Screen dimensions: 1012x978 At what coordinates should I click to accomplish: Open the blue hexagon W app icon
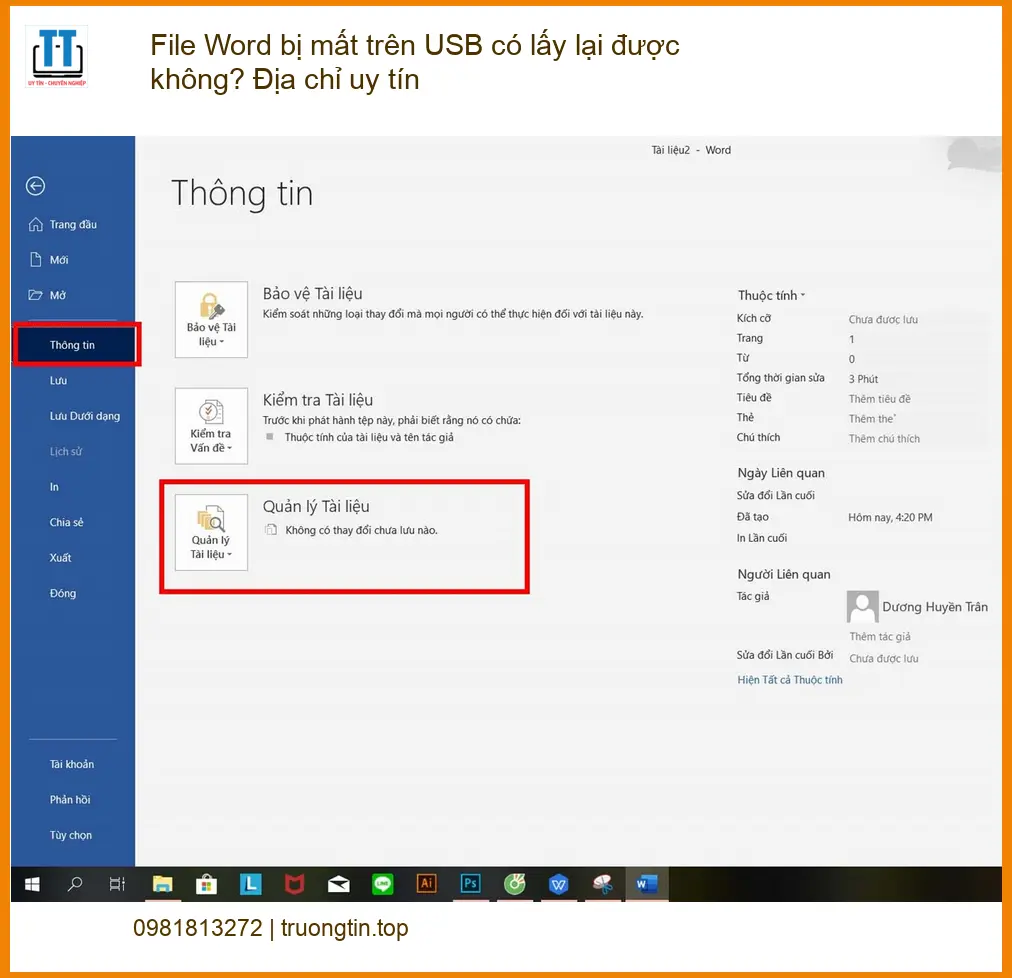(x=558, y=884)
